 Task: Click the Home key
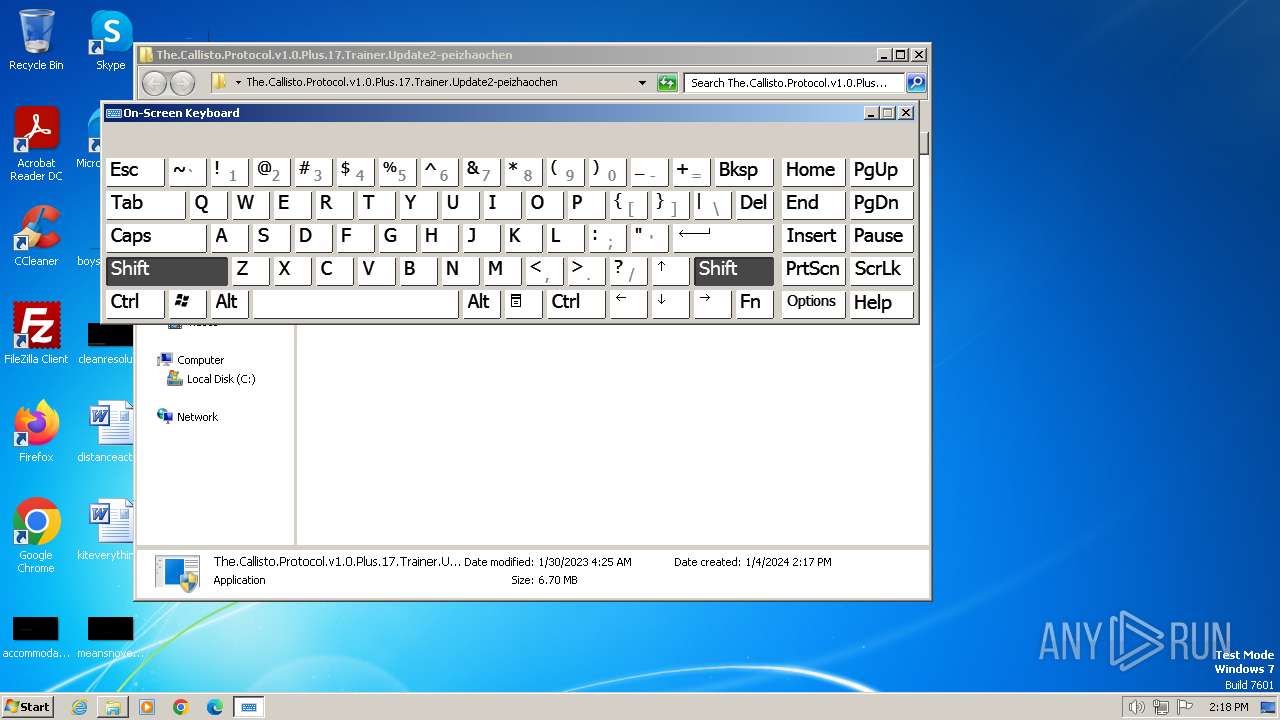(x=813, y=170)
